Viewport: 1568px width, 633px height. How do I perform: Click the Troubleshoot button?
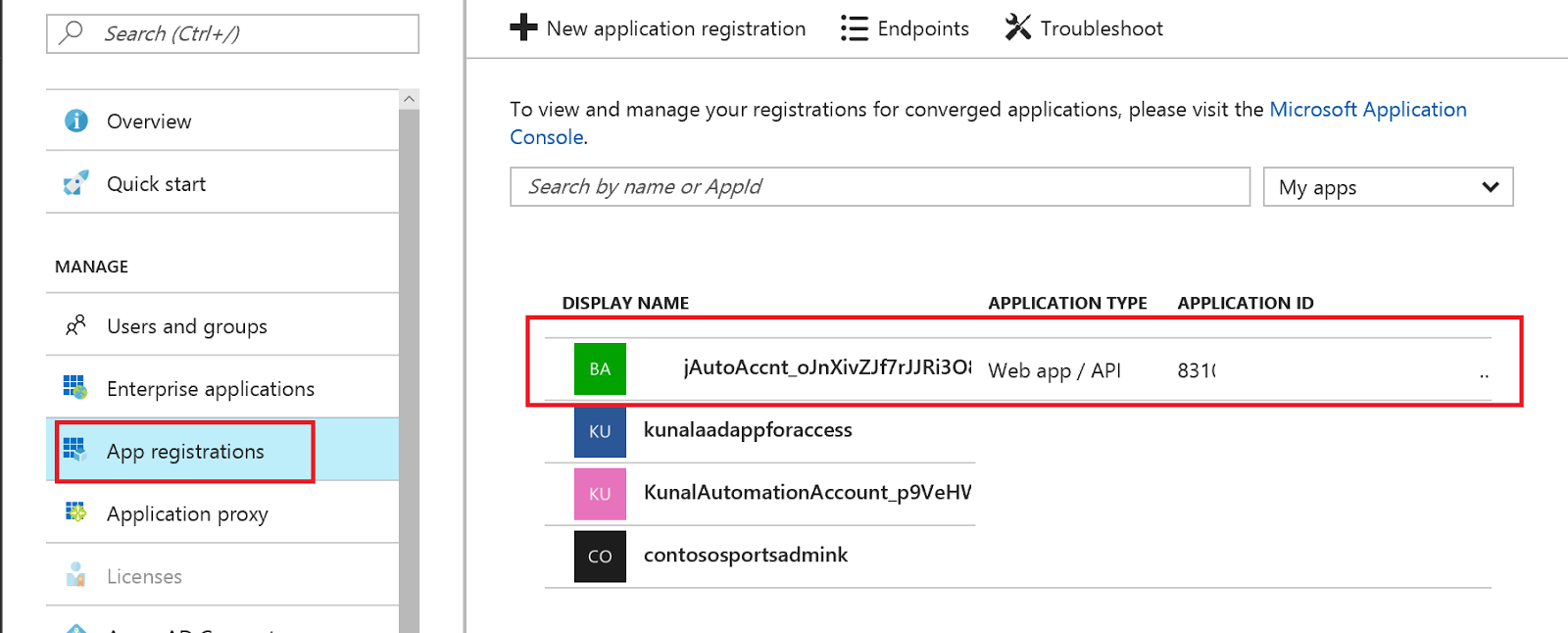click(1084, 28)
